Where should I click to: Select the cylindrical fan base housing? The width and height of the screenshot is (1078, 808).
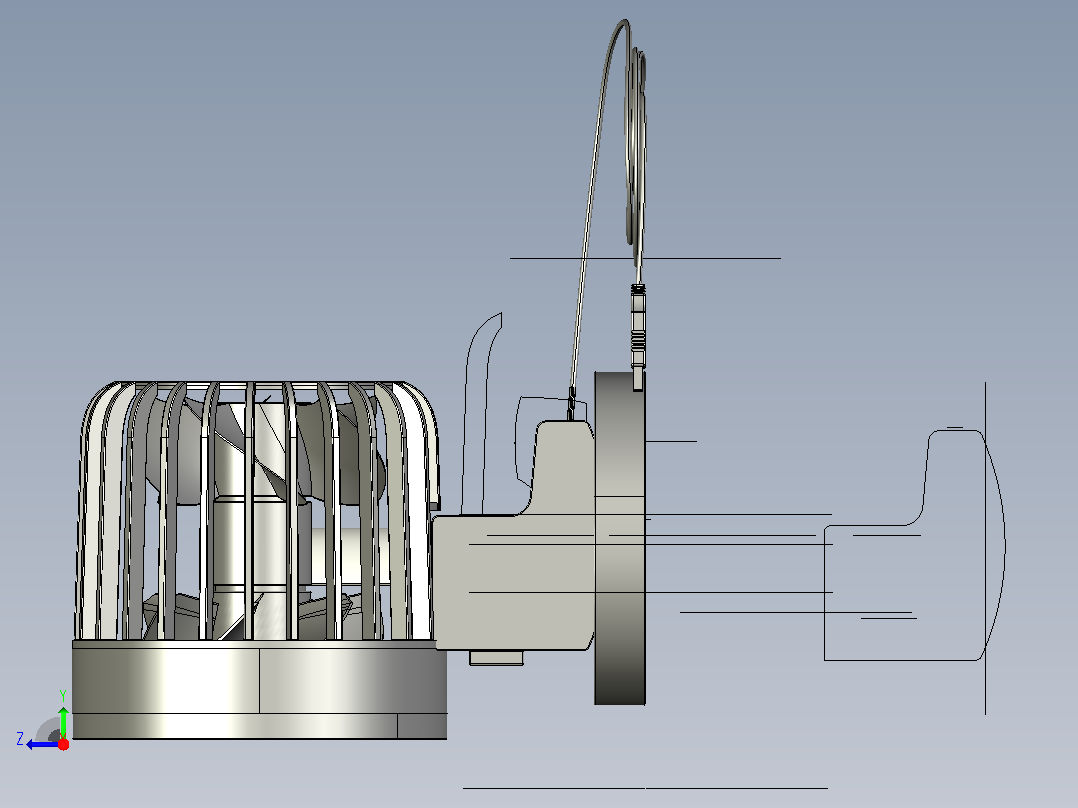point(260,690)
